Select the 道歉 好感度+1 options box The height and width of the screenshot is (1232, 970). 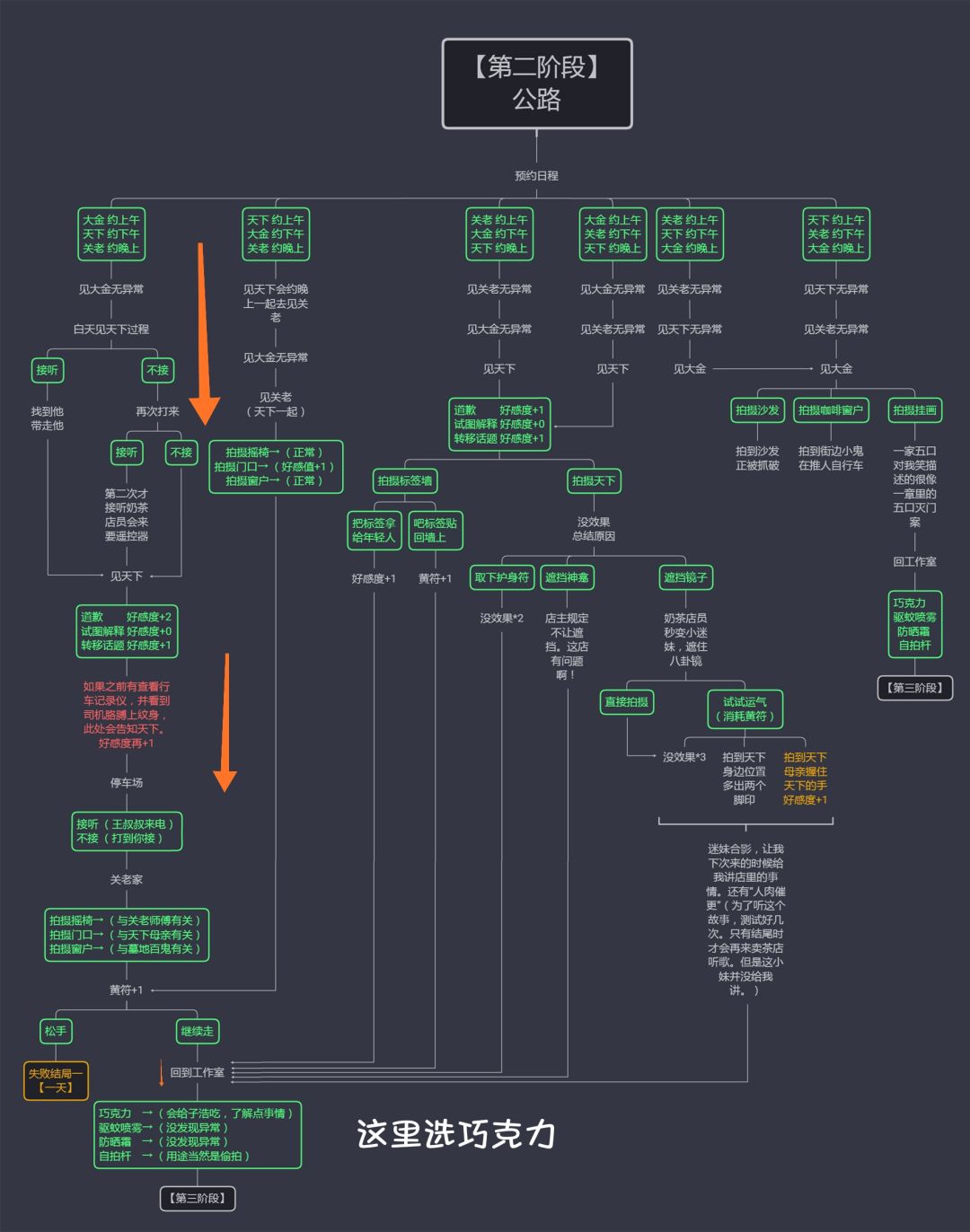[x=499, y=425]
